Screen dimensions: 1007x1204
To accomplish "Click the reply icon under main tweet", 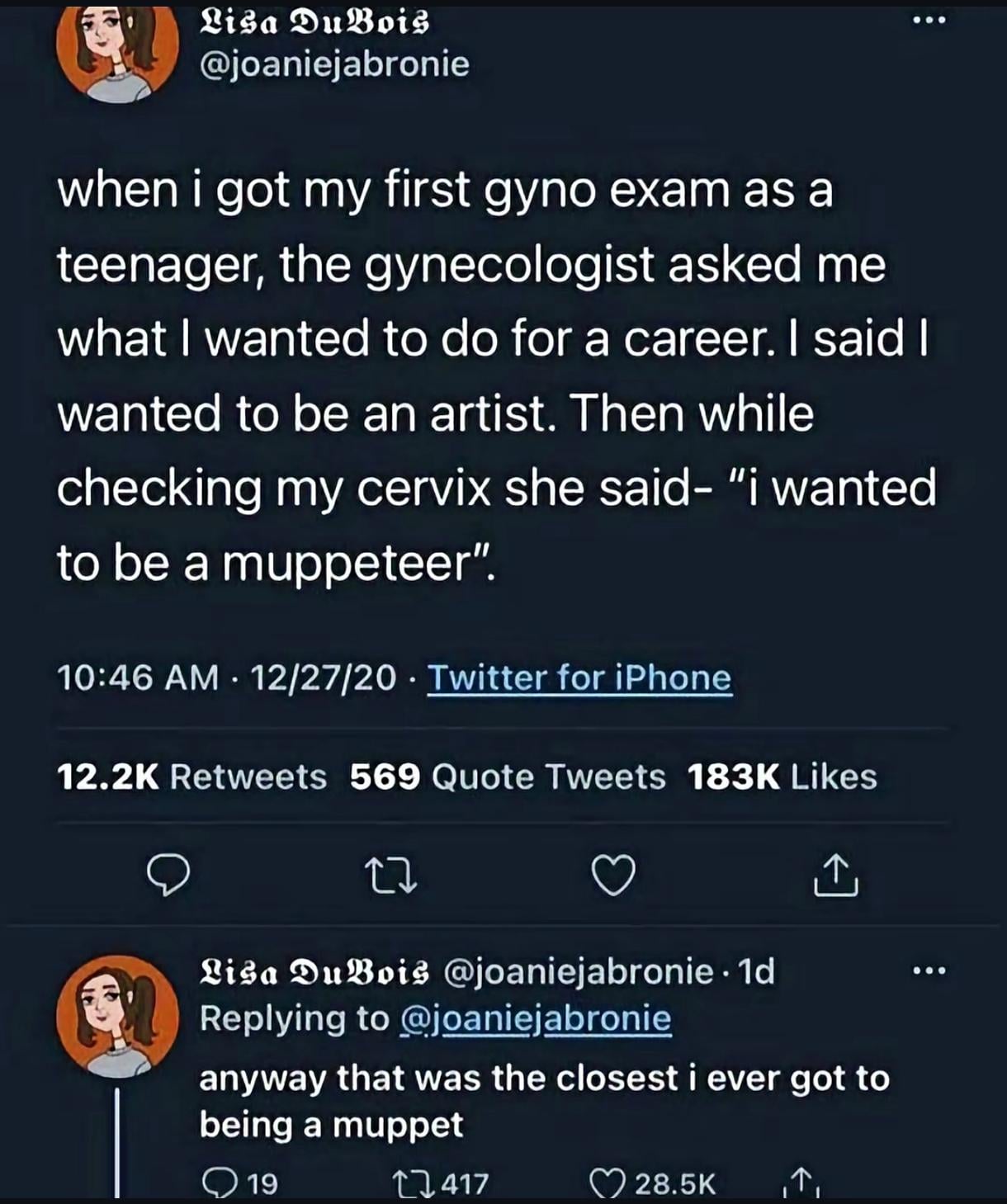I will pyautogui.click(x=168, y=876).
